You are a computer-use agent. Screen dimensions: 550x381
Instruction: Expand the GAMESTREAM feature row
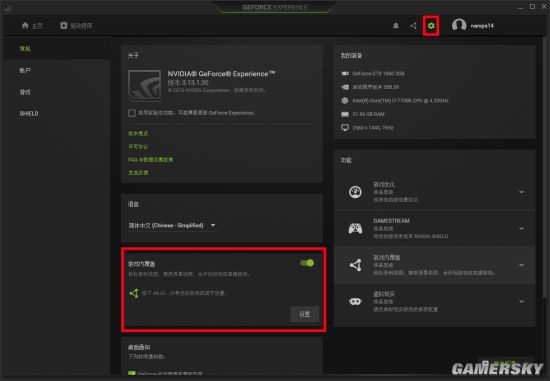click(x=522, y=228)
